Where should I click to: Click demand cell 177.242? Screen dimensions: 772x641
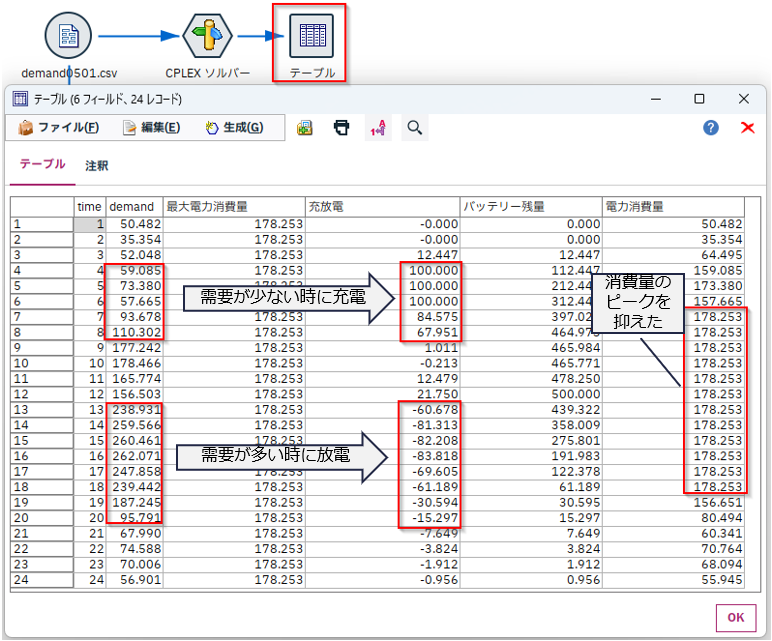(134, 348)
